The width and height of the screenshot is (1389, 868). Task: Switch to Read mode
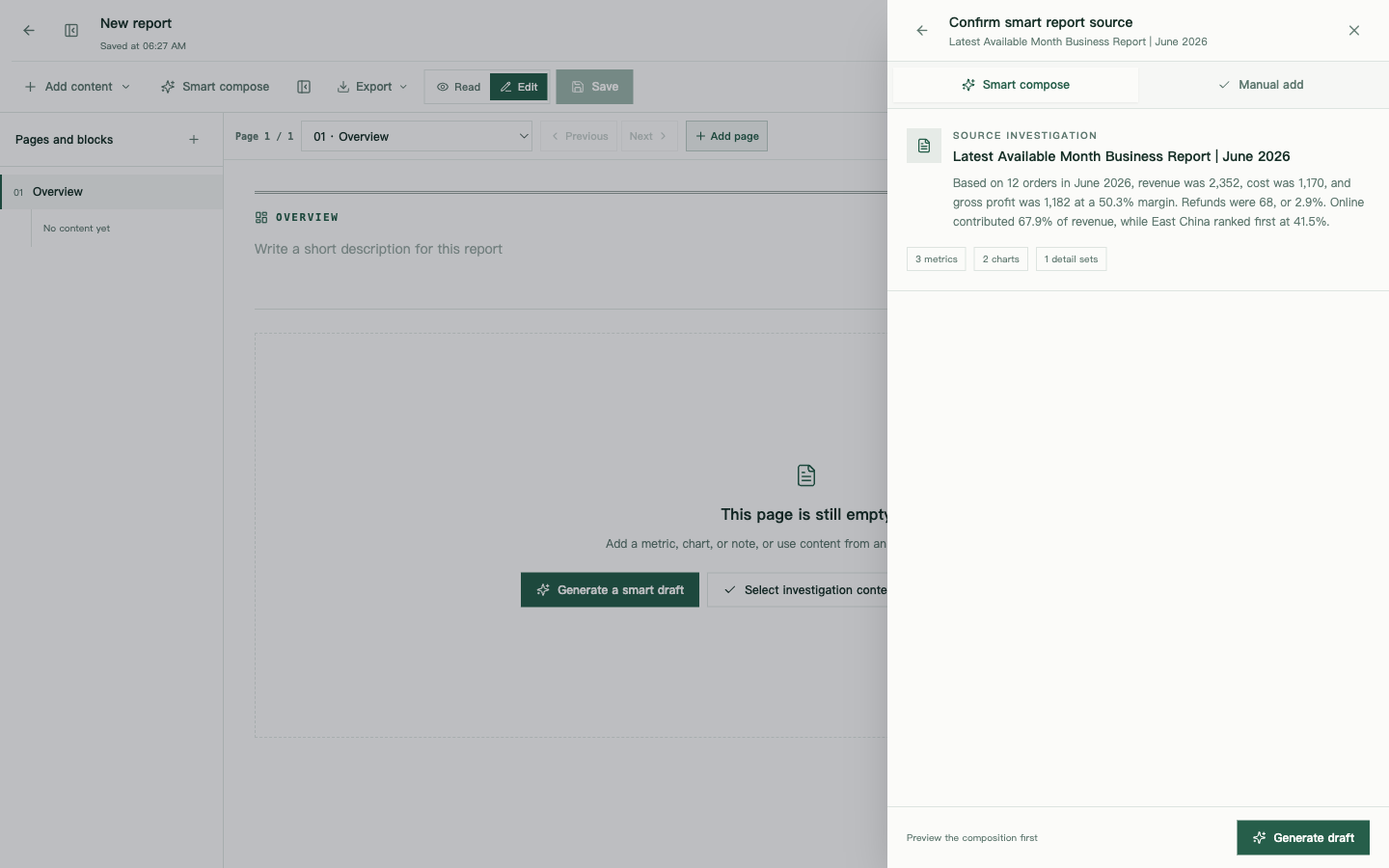click(458, 87)
